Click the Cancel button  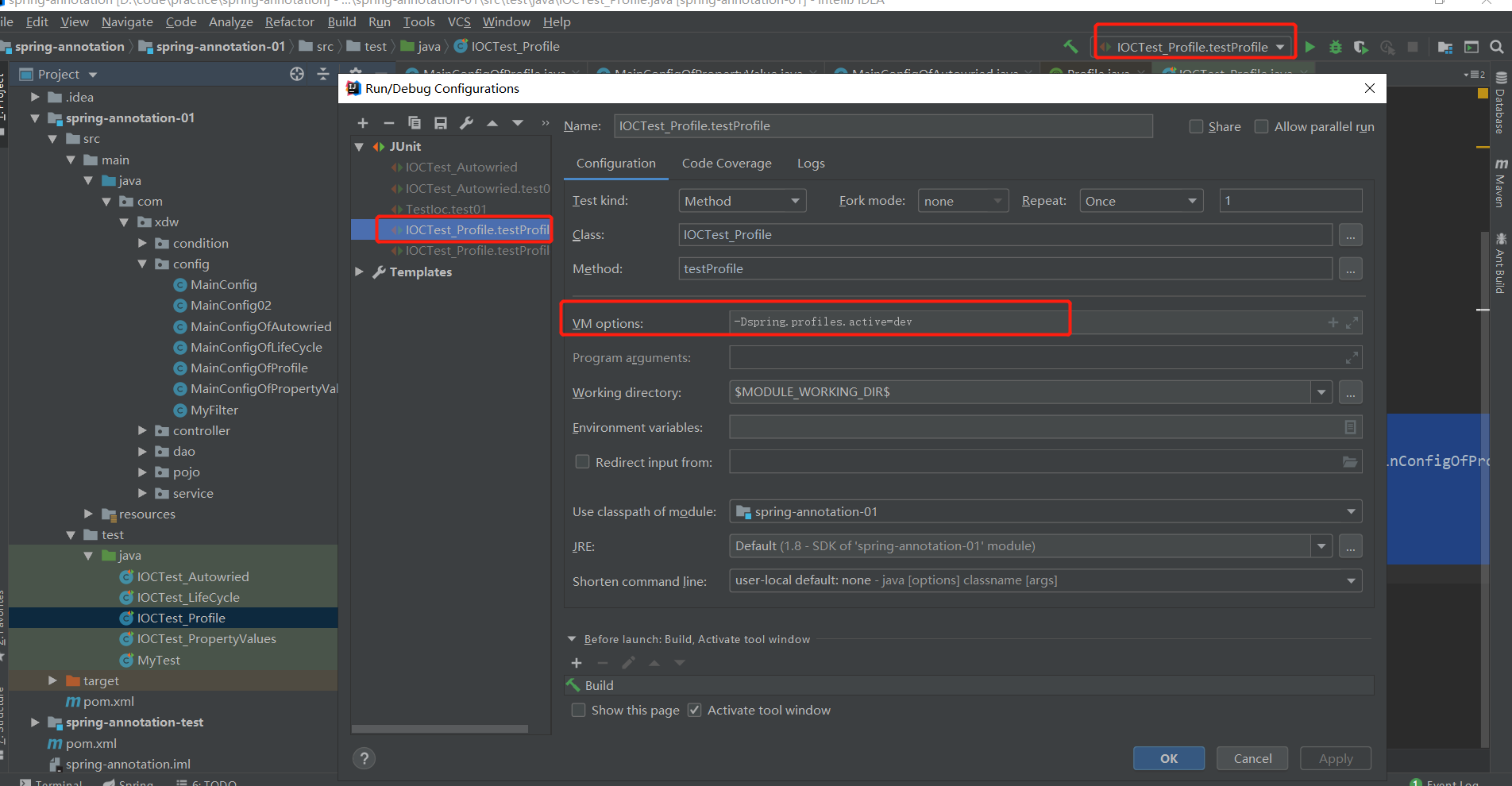[x=1252, y=758]
